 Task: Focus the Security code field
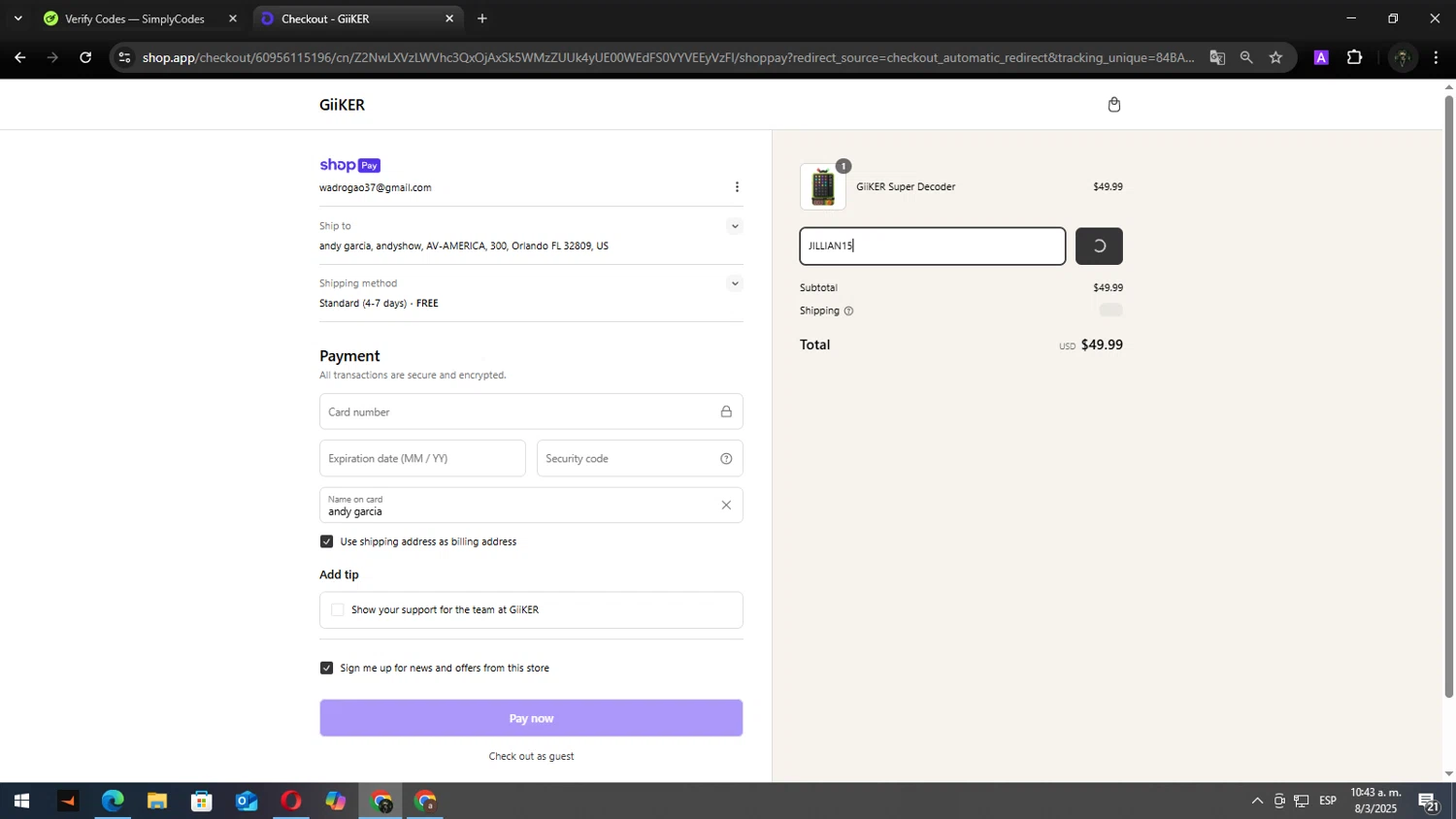pyautogui.click(x=640, y=459)
